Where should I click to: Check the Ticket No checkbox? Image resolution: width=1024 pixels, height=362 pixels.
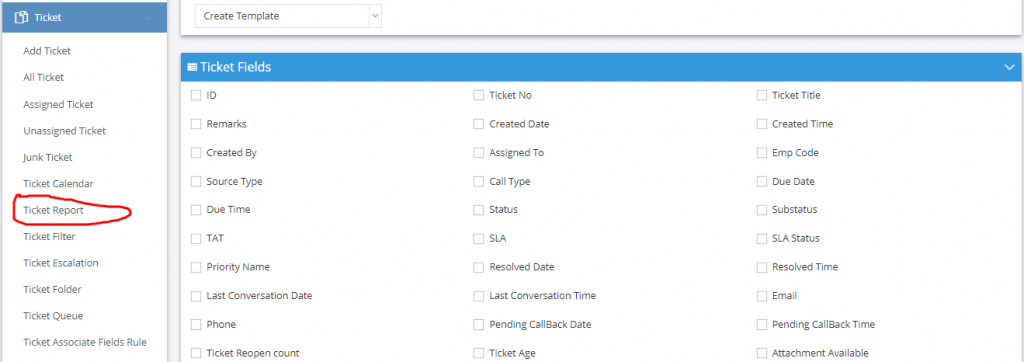click(x=479, y=95)
